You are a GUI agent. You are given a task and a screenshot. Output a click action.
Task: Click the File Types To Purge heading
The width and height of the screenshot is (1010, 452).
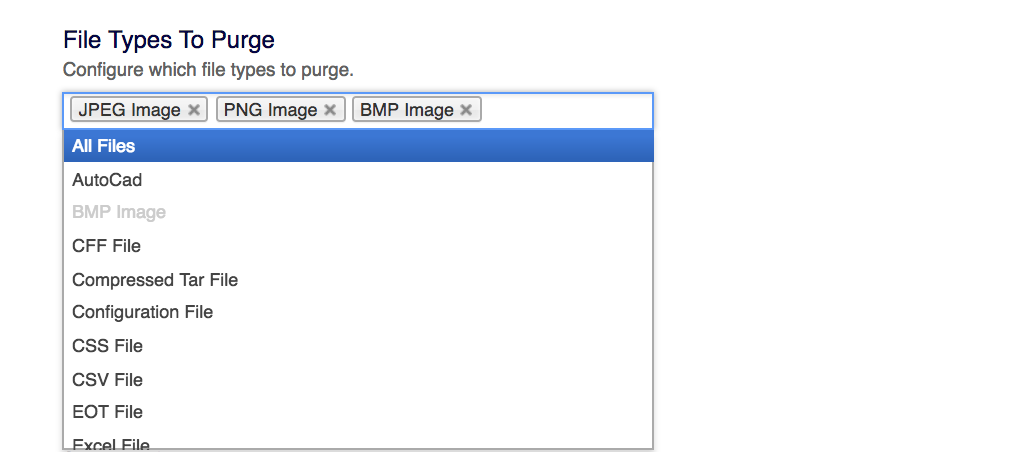click(169, 40)
